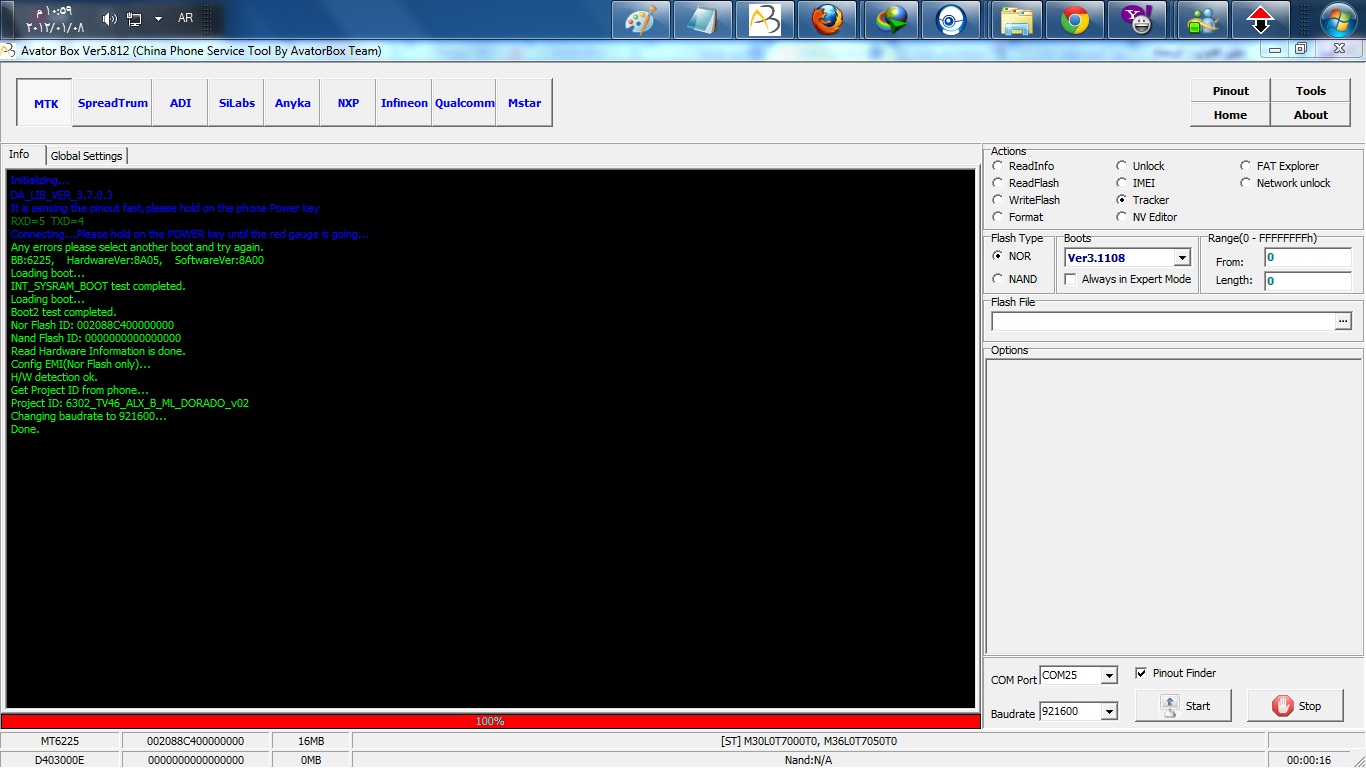Click the red and black arrows taskbar icon

click(1260, 20)
